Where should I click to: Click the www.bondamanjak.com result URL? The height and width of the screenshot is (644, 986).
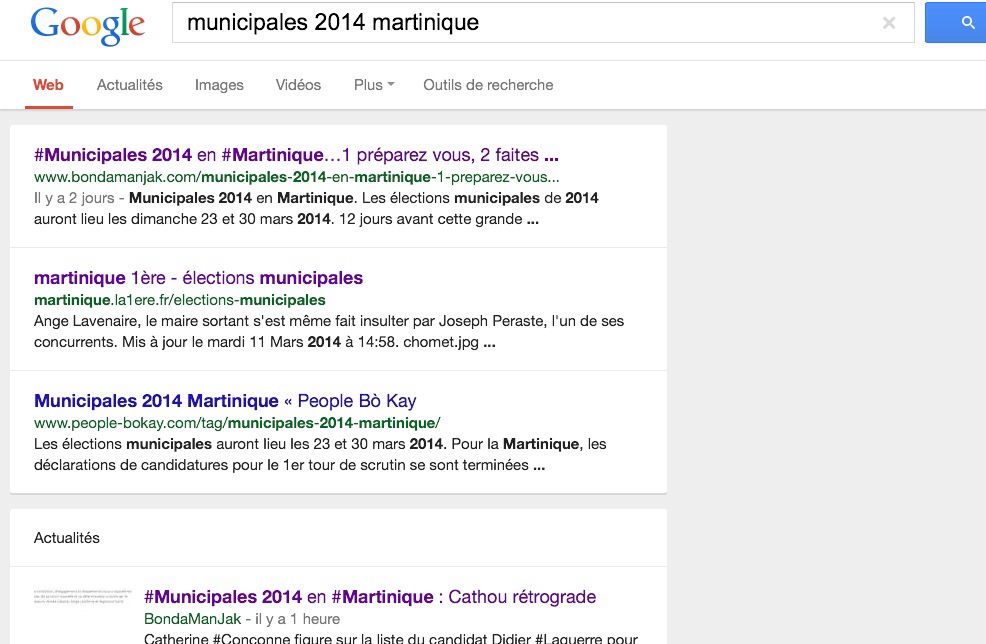296,177
